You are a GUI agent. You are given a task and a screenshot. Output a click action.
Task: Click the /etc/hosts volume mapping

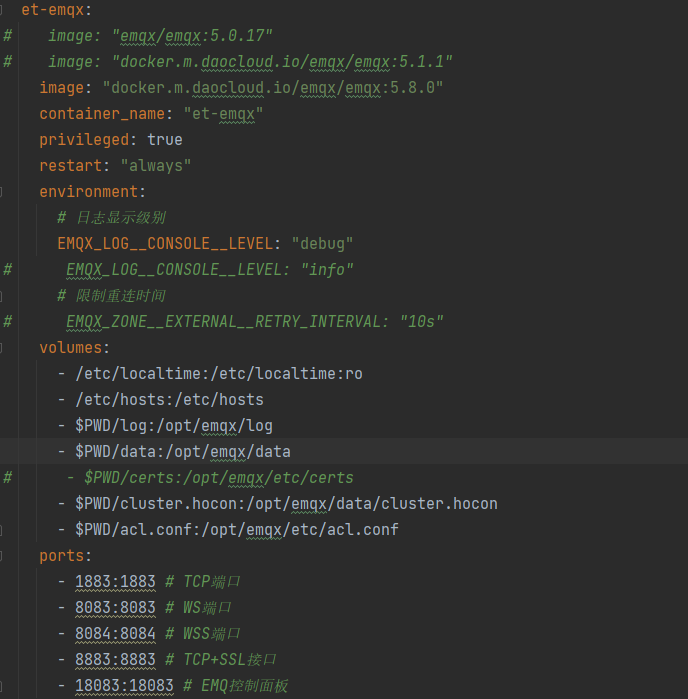tap(169, 399)
